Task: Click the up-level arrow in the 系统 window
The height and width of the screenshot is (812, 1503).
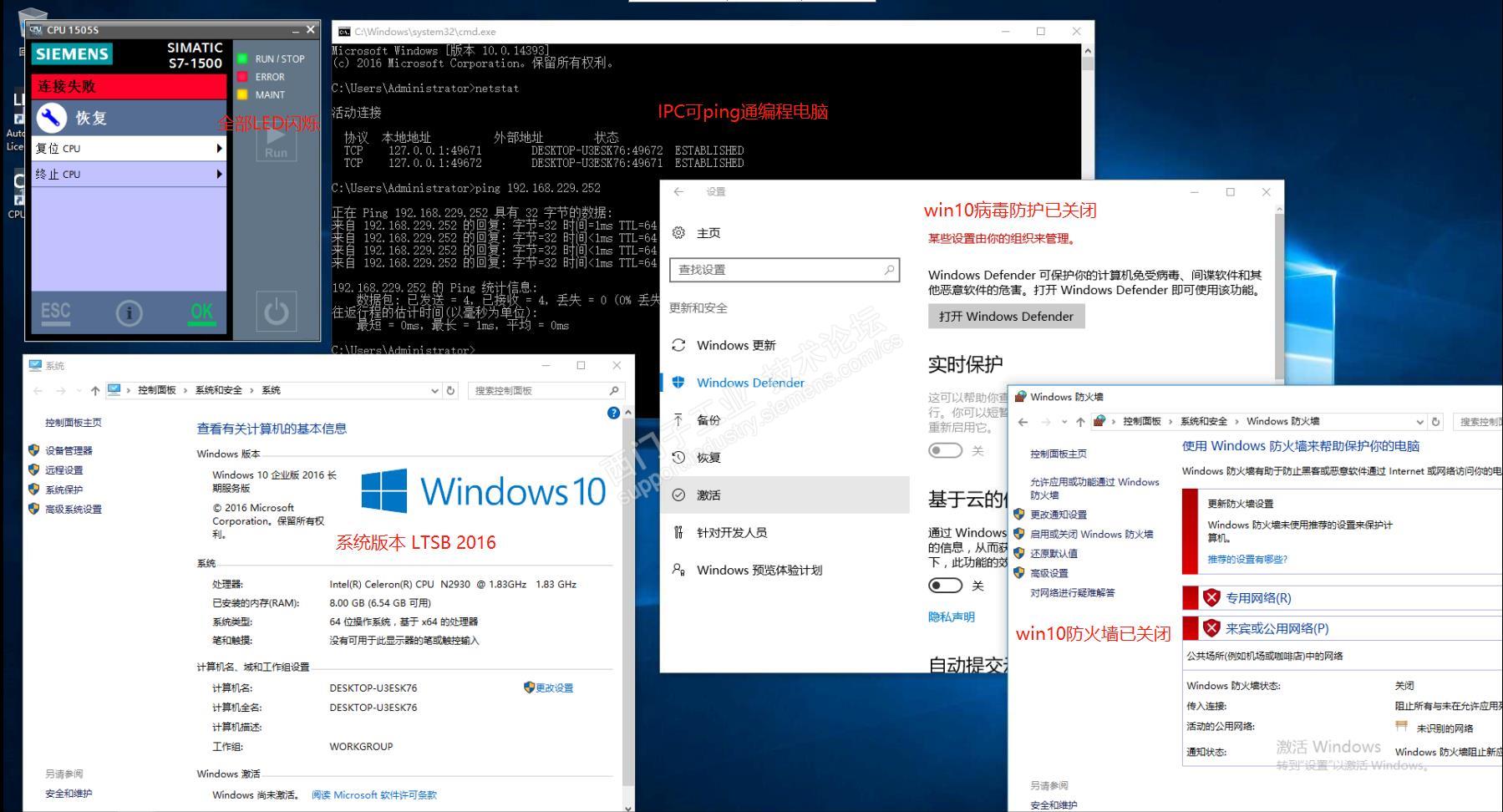Action: [x=95, y=390]
